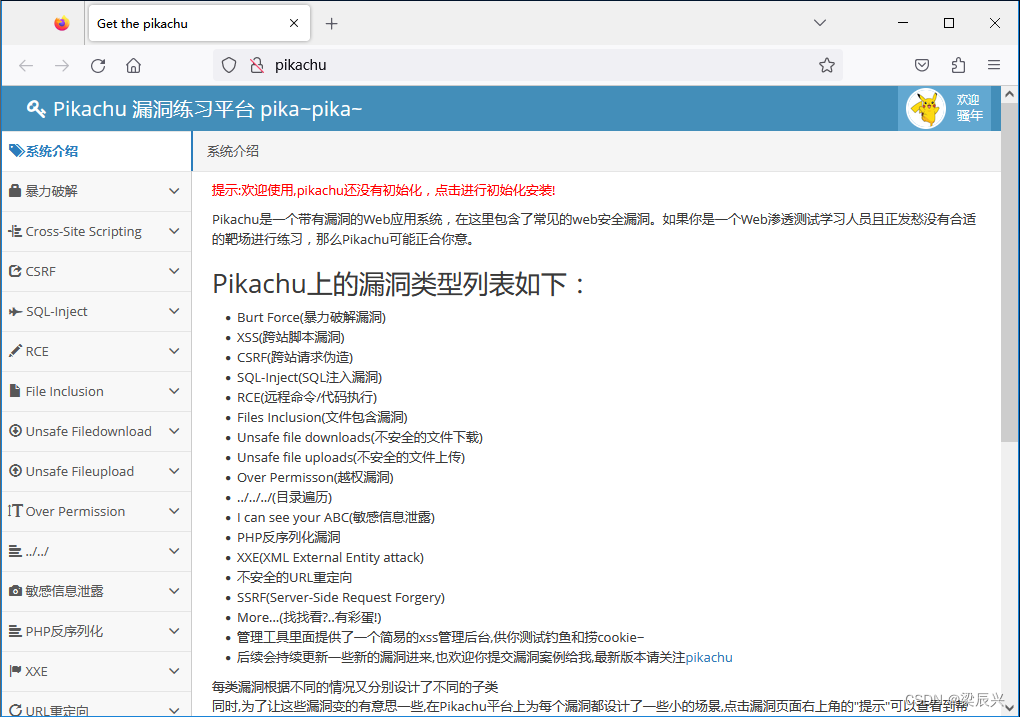Open the blue pikachu hyperlink
Screen dimensions: 1020x717
tap(709, 657)
